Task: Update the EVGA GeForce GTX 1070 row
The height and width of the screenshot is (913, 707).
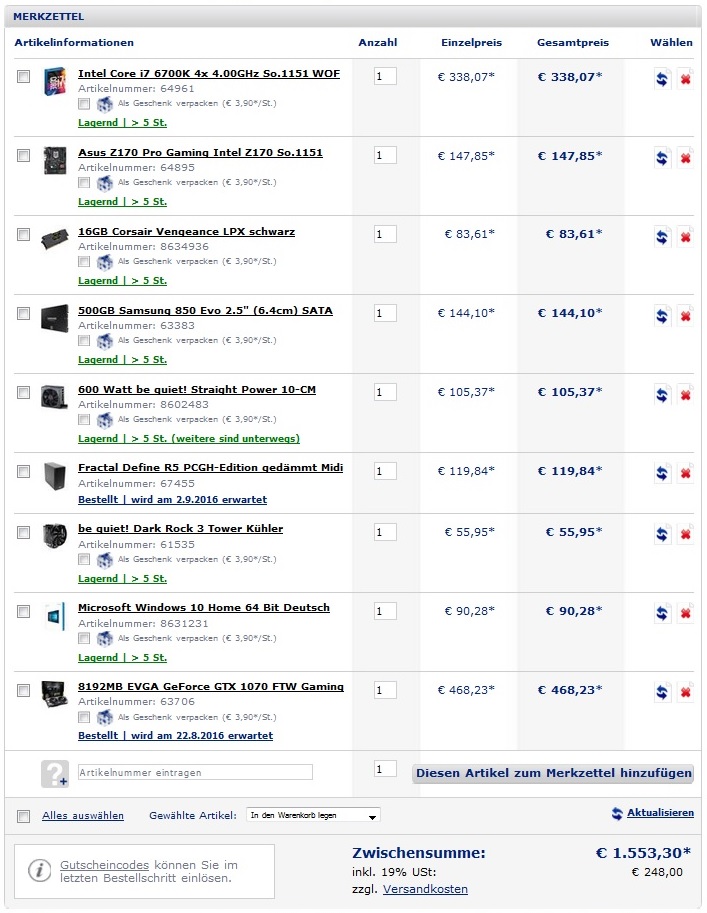Action: point(662,692)
